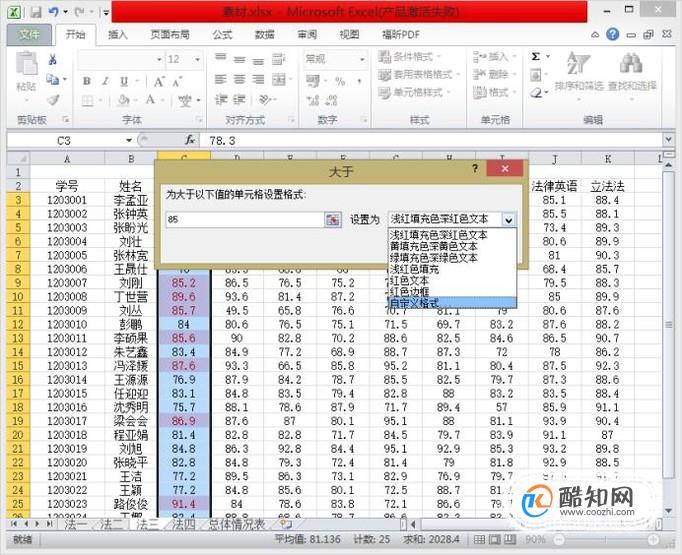
Task: Open the 套用表格格式 table format menu
Action: coord(419,75)
